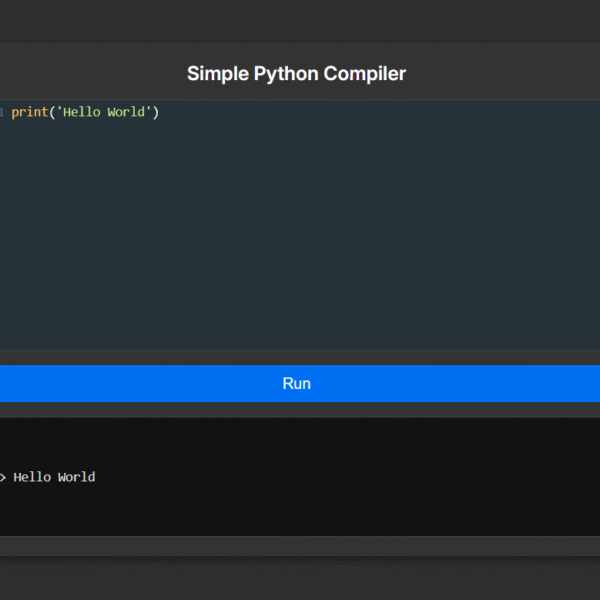
Task: Click line number 1 in editor gutter
Action: coord(2,112)
